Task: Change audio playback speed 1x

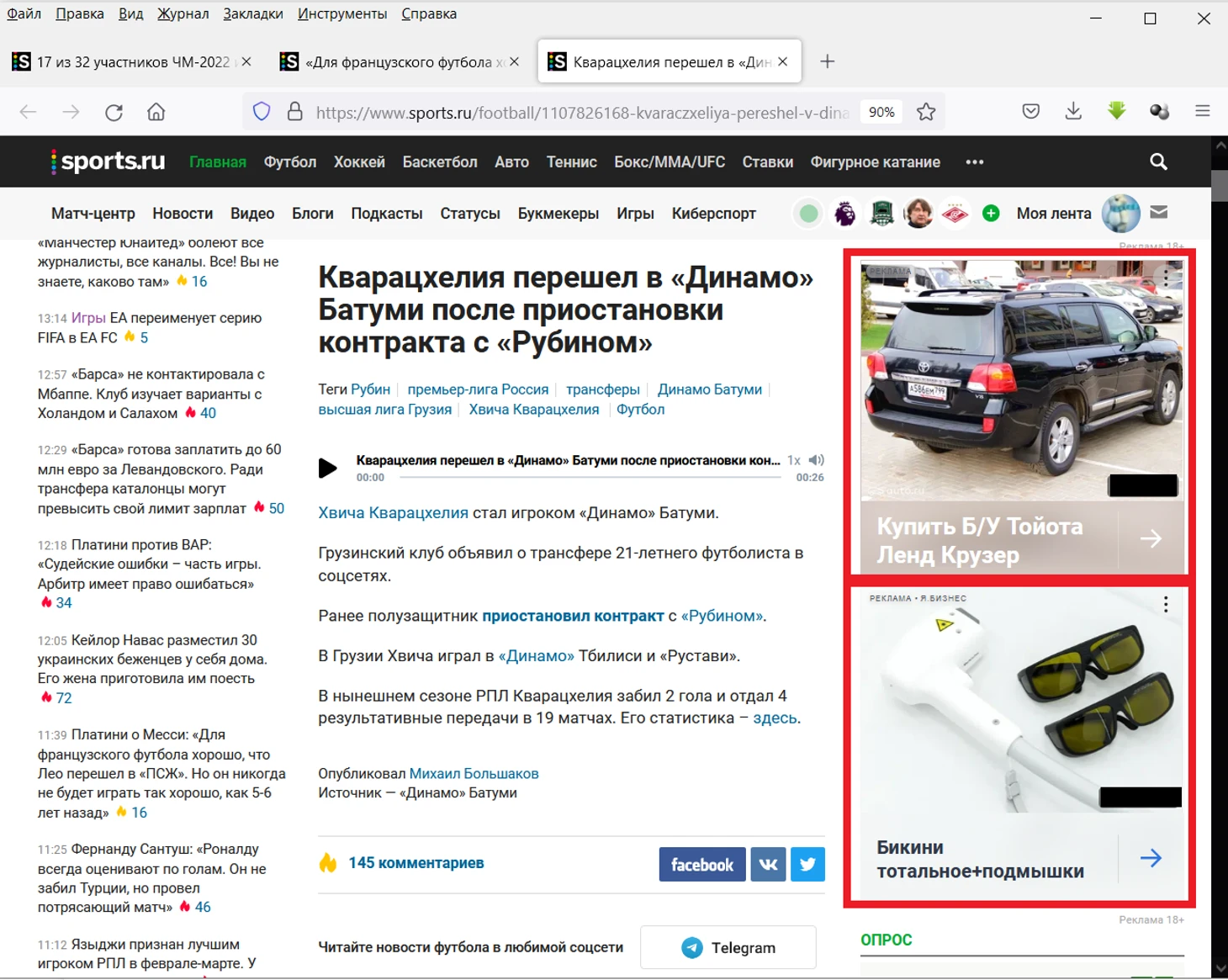Action: pos(794,460)
